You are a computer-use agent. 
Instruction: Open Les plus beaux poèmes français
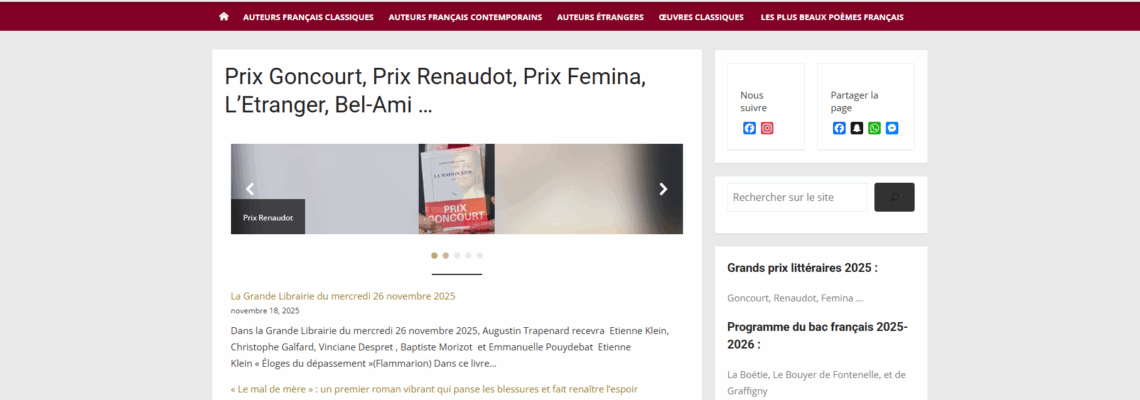(832, 17)
